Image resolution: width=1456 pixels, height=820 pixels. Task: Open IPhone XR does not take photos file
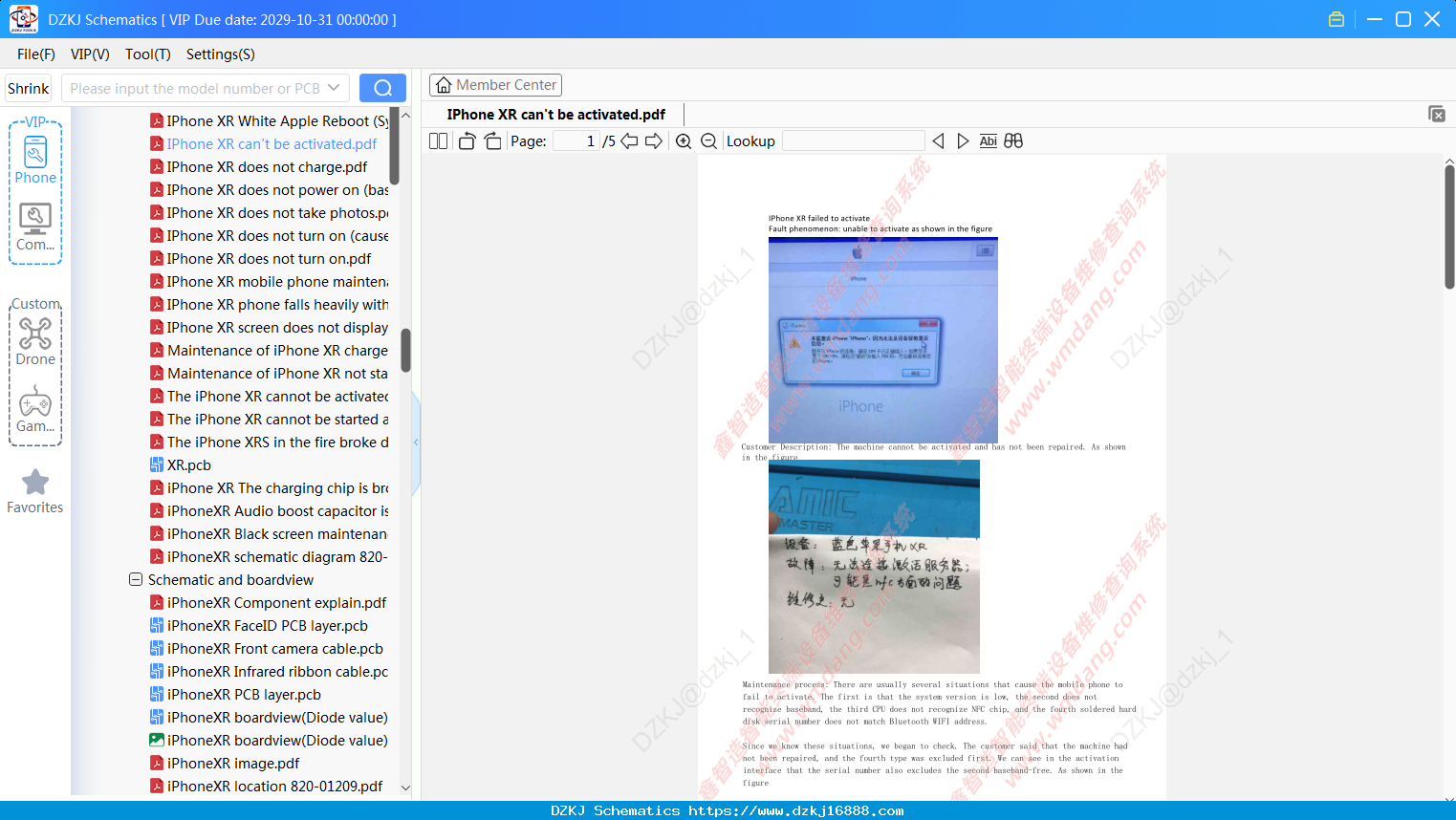270,213
